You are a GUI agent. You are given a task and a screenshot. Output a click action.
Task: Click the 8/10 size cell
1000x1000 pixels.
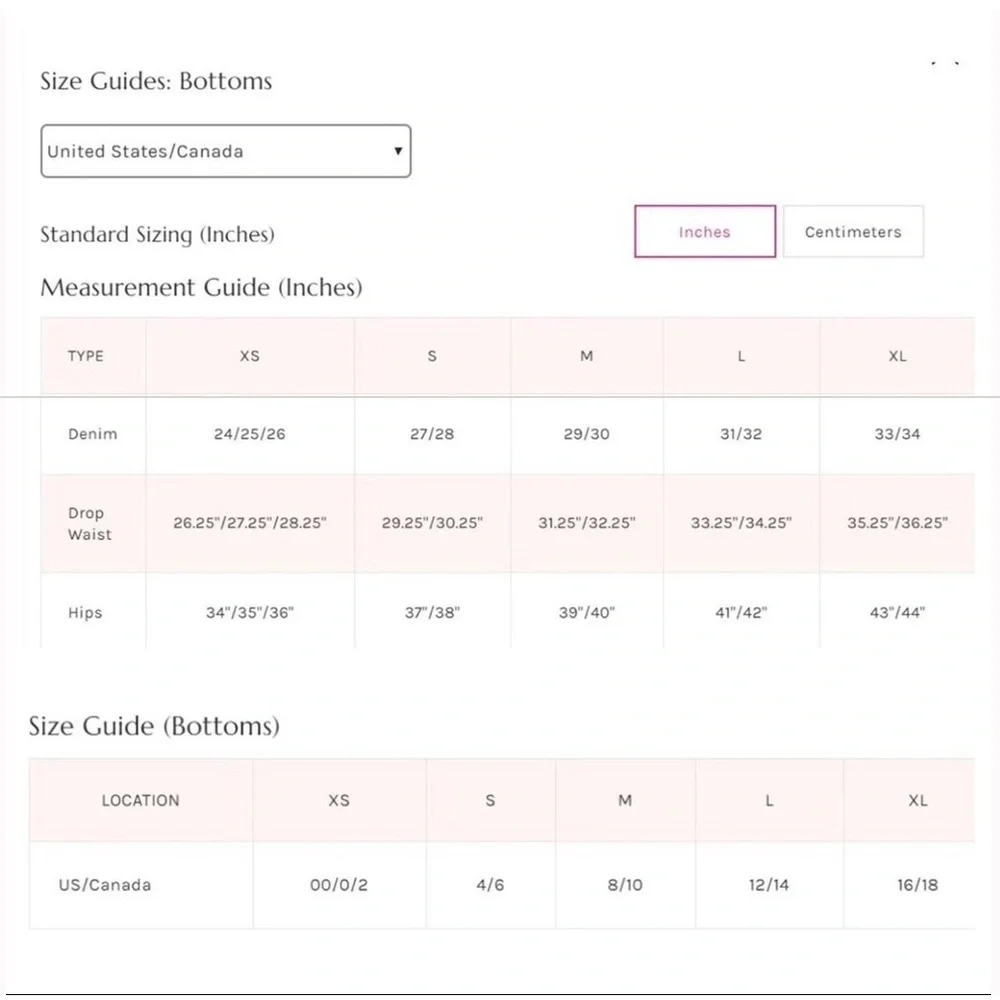click(625, 885)
